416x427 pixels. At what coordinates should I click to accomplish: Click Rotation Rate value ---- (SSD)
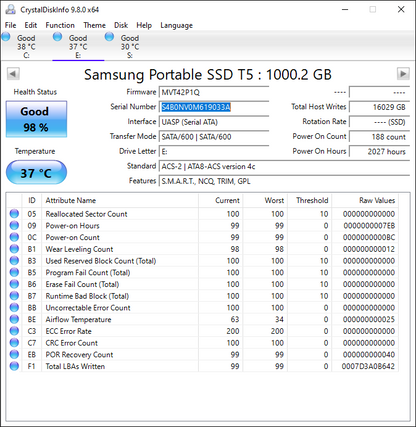(379, 122)
